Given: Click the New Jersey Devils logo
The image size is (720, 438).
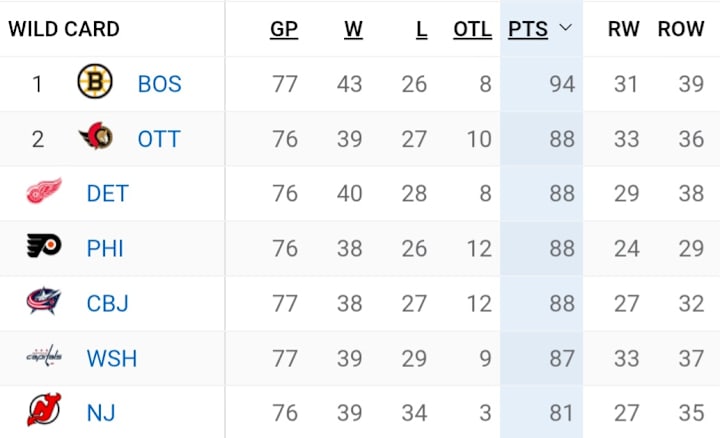Looking at the screenshot, I should (x=44, y=410).
